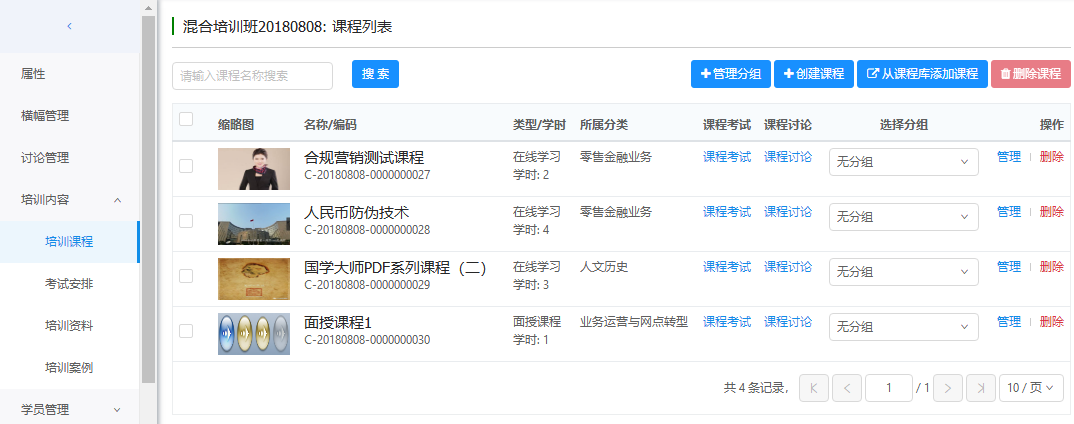Open the 无分组 dropdown for 面授课程1
Viewport: 1074px width, 424px height.
coord(903,327)
